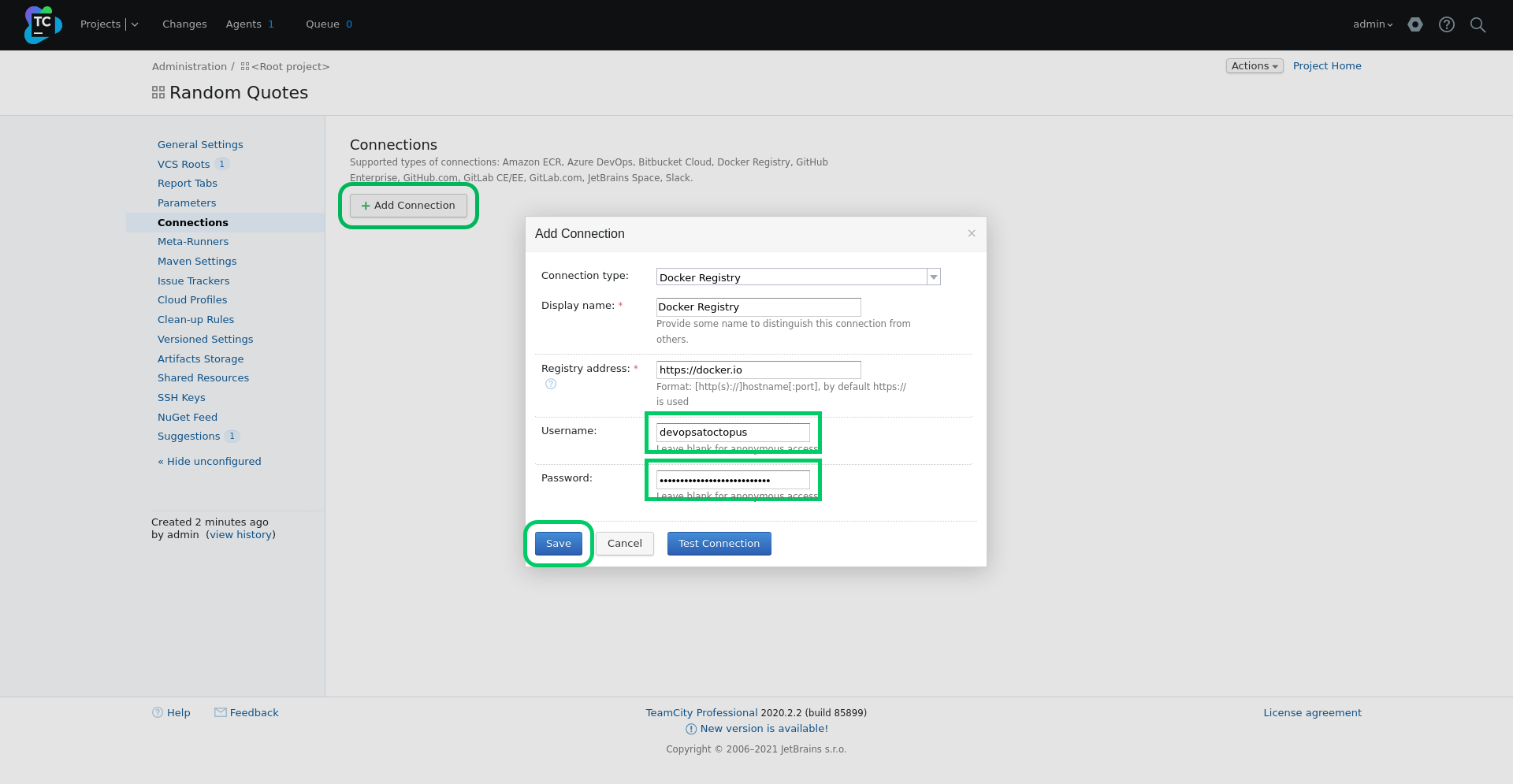Image resolution: width=1513 pixels, height=784 pixels.
Task: Click the New version info icon
Action: (x=691, y=729)
